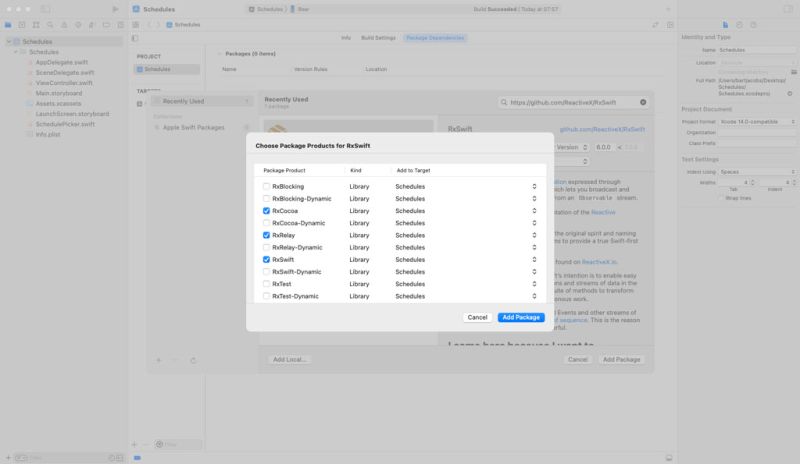Switch to the Package Dependencies tab
Image resolution: width=800 pixels, height=464 pixels.
(x=435, y=38)
